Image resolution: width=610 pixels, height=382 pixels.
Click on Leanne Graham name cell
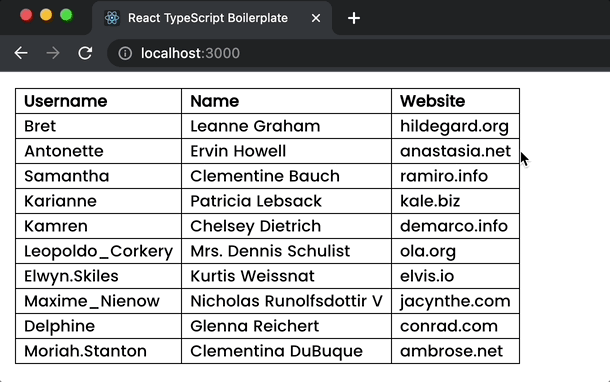point(286,126)
